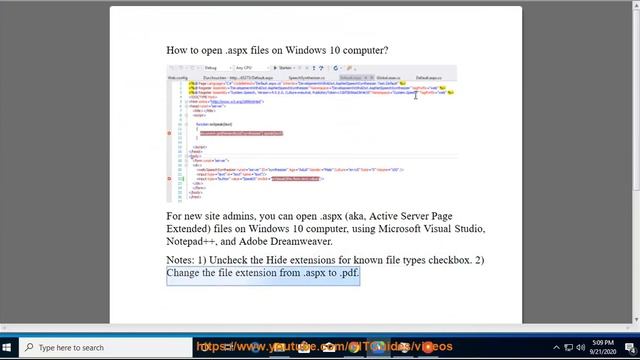Image resolution: width=640 pixels, height=360 pixels.
Task: Click the document's vertical scrollbar up arrow
Action: click(x=636, y=4)
